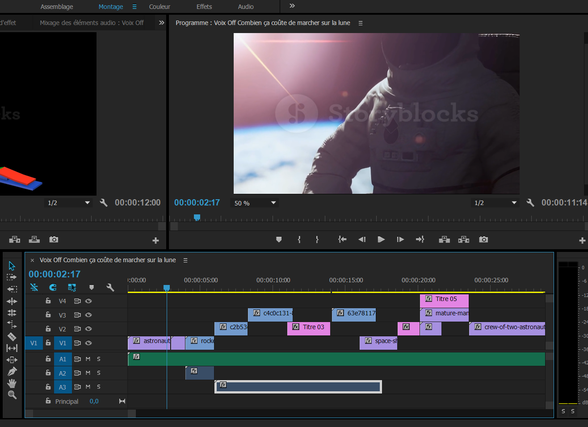The image size is (588, 427).
Task: Mute audio track A1
Action: click(x=88, y=359)
